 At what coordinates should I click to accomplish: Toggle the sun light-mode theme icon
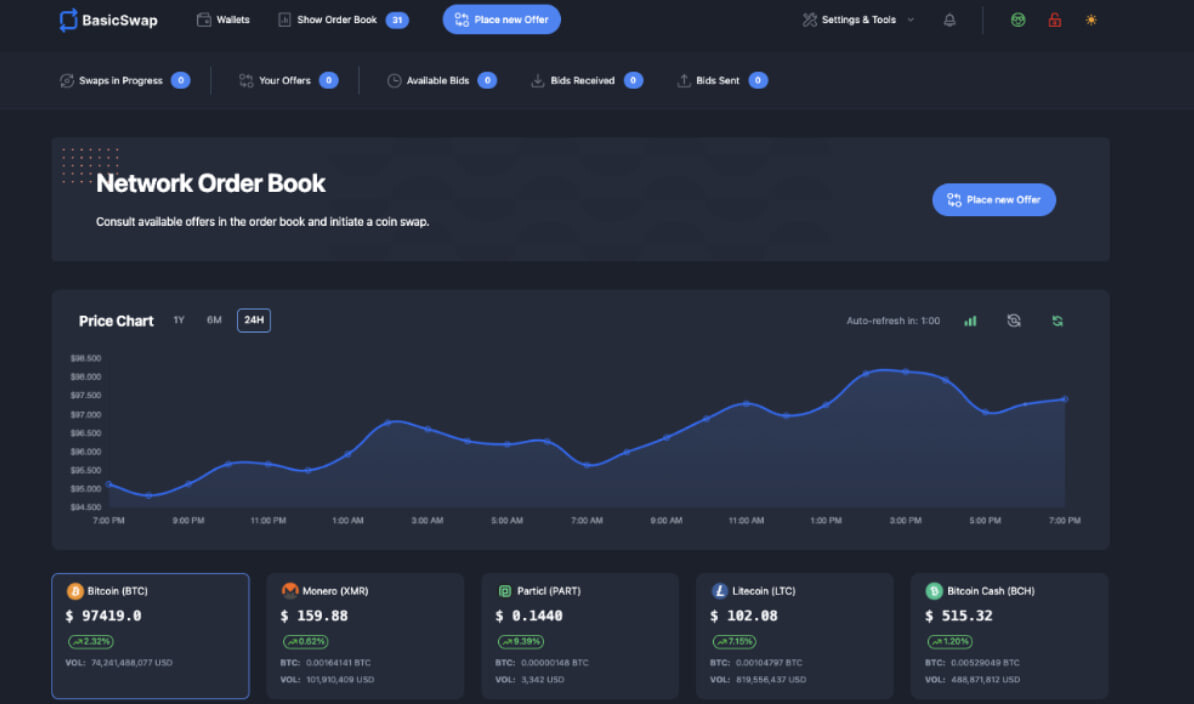[x=1091, y=21]
